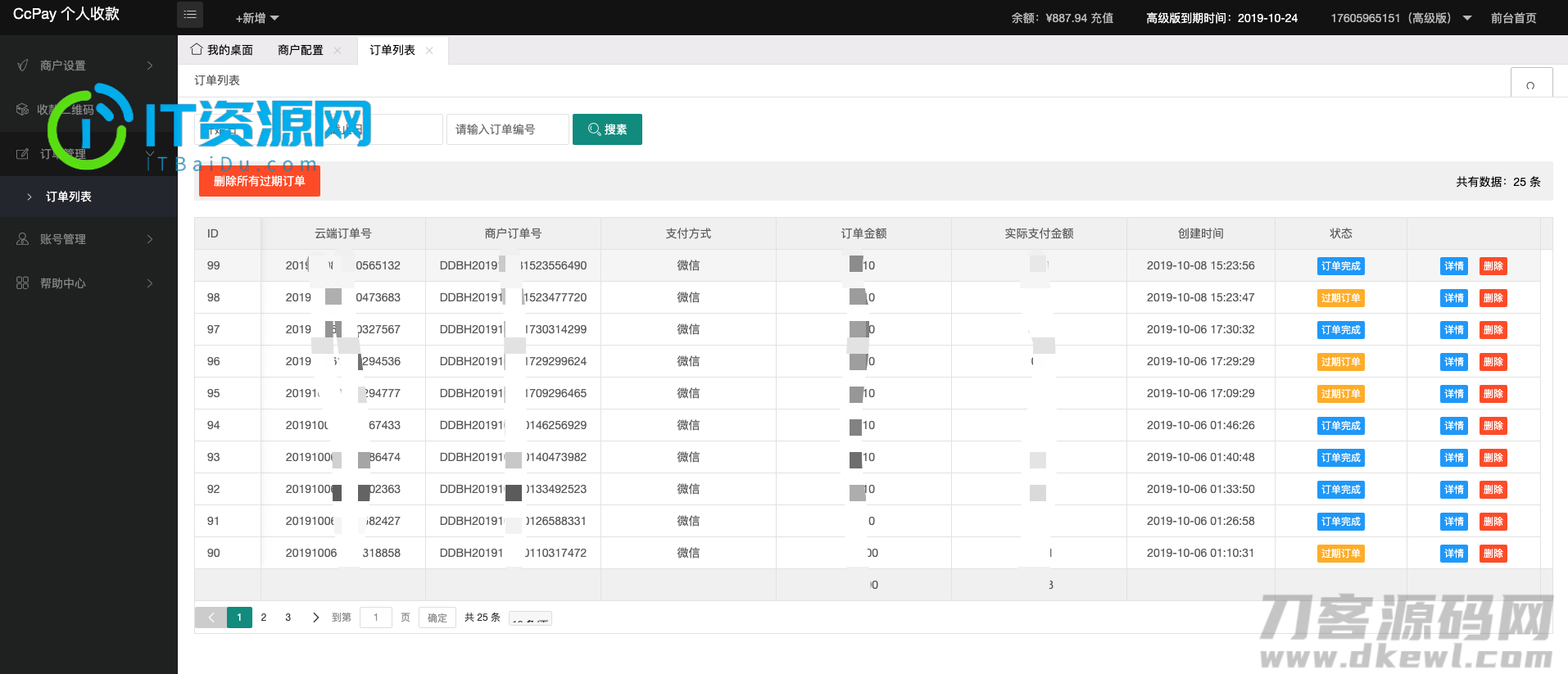This screenshot has height=674, width=1568.
Task: Go to page 3 in pagination
Action: click(288, 617)
